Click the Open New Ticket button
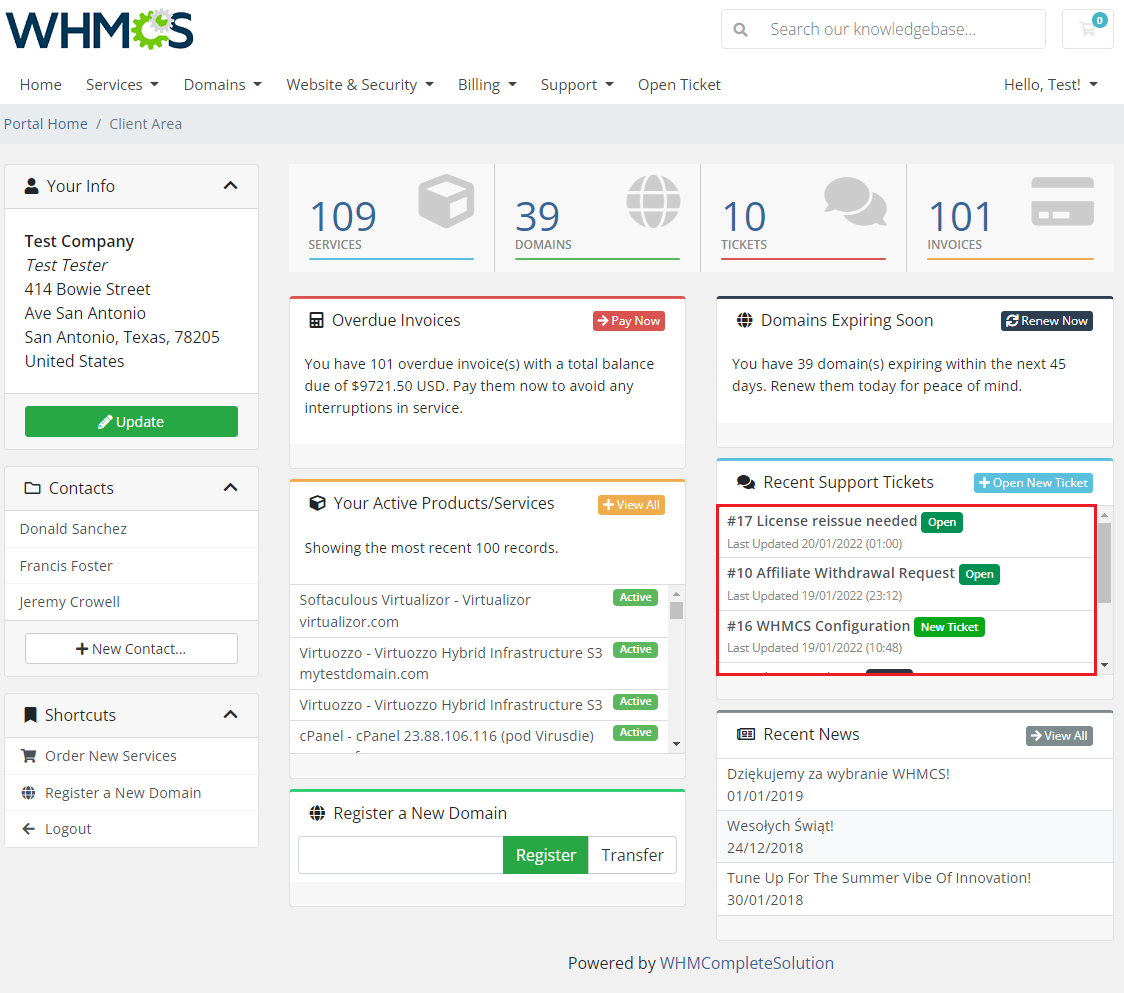This screenshot has height=993, width=1124. [1033, 483]
